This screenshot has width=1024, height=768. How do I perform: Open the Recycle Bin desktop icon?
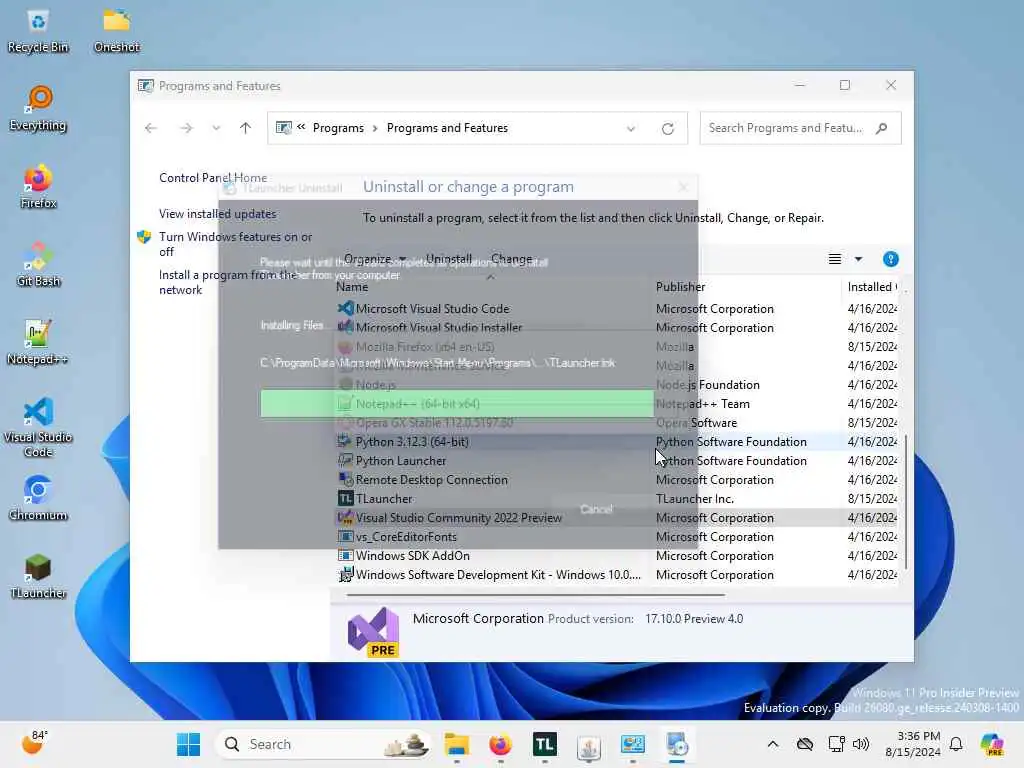pyautogui.click(x=38, y=31)
